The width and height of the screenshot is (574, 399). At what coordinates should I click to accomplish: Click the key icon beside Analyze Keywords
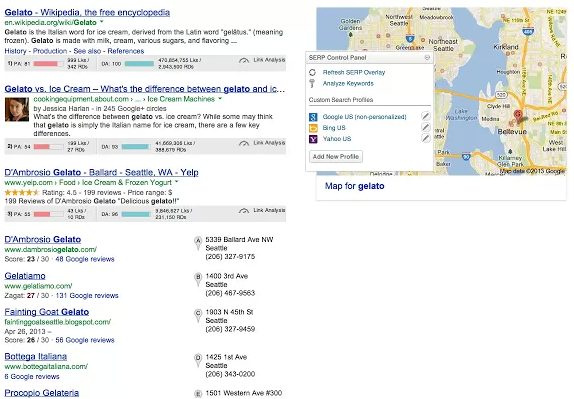tap(312, 83)
